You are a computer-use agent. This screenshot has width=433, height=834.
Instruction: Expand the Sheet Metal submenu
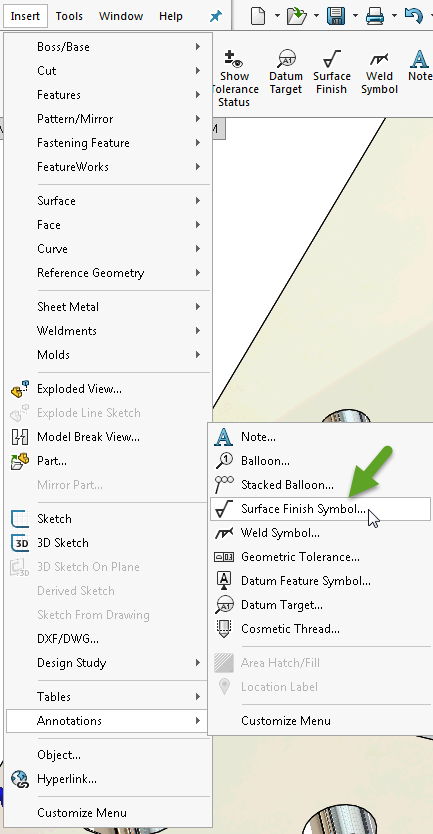tap(109, 307)
